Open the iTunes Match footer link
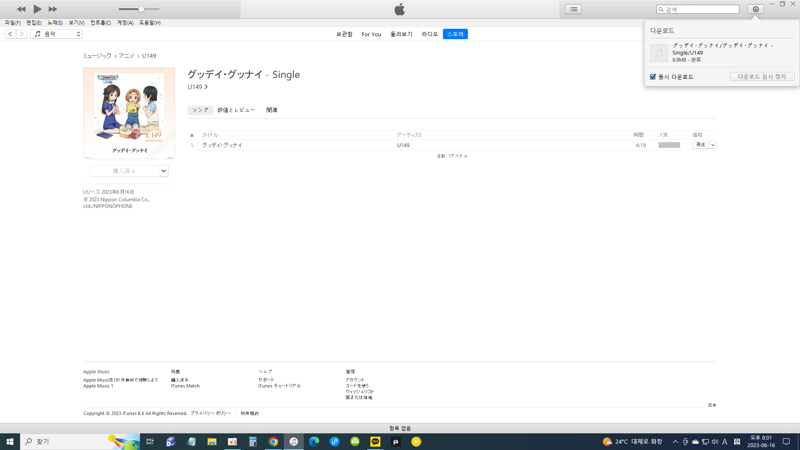The image size is (800, 450). (x=185, y=386)
